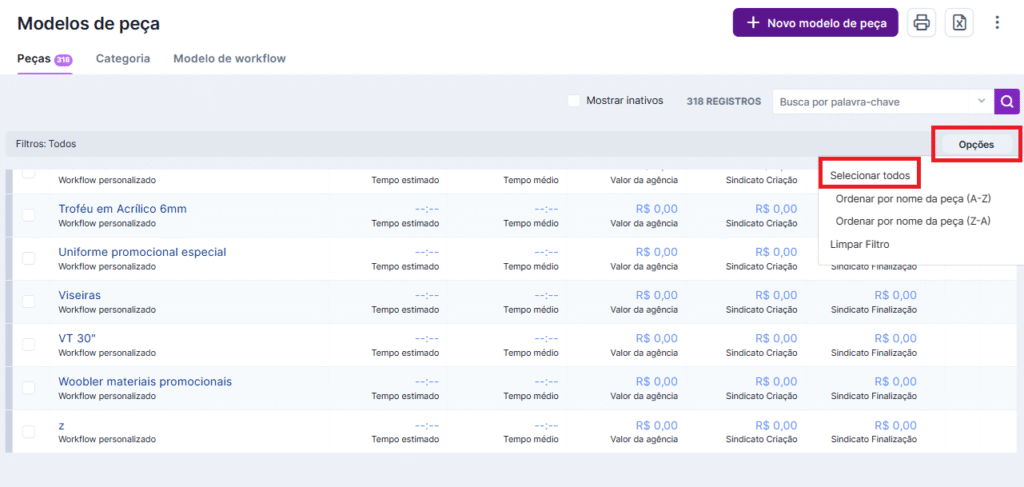
Task: Export list with the Excel icon
Action: [x=959, y=23]
